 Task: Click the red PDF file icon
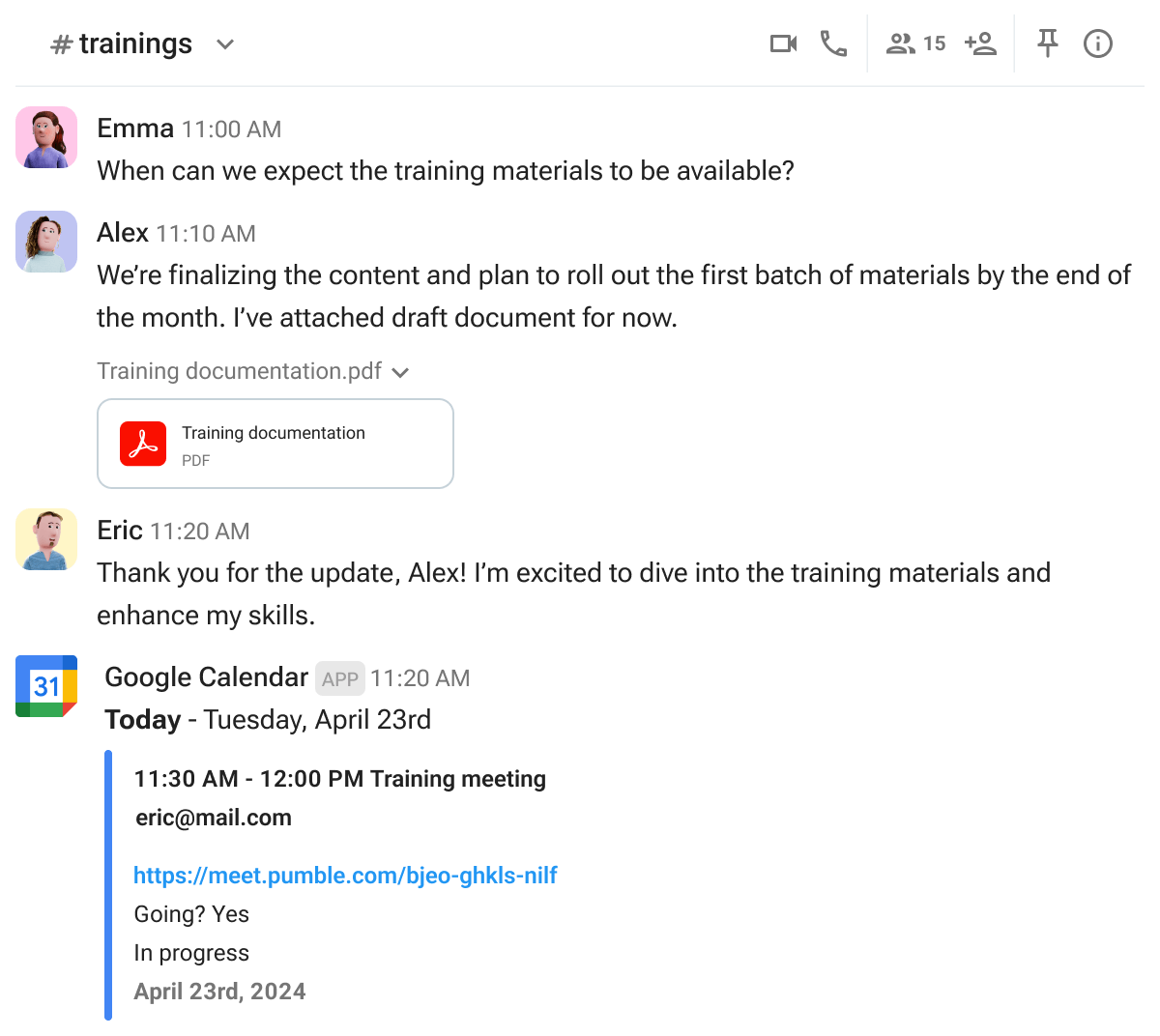point(143,444)
